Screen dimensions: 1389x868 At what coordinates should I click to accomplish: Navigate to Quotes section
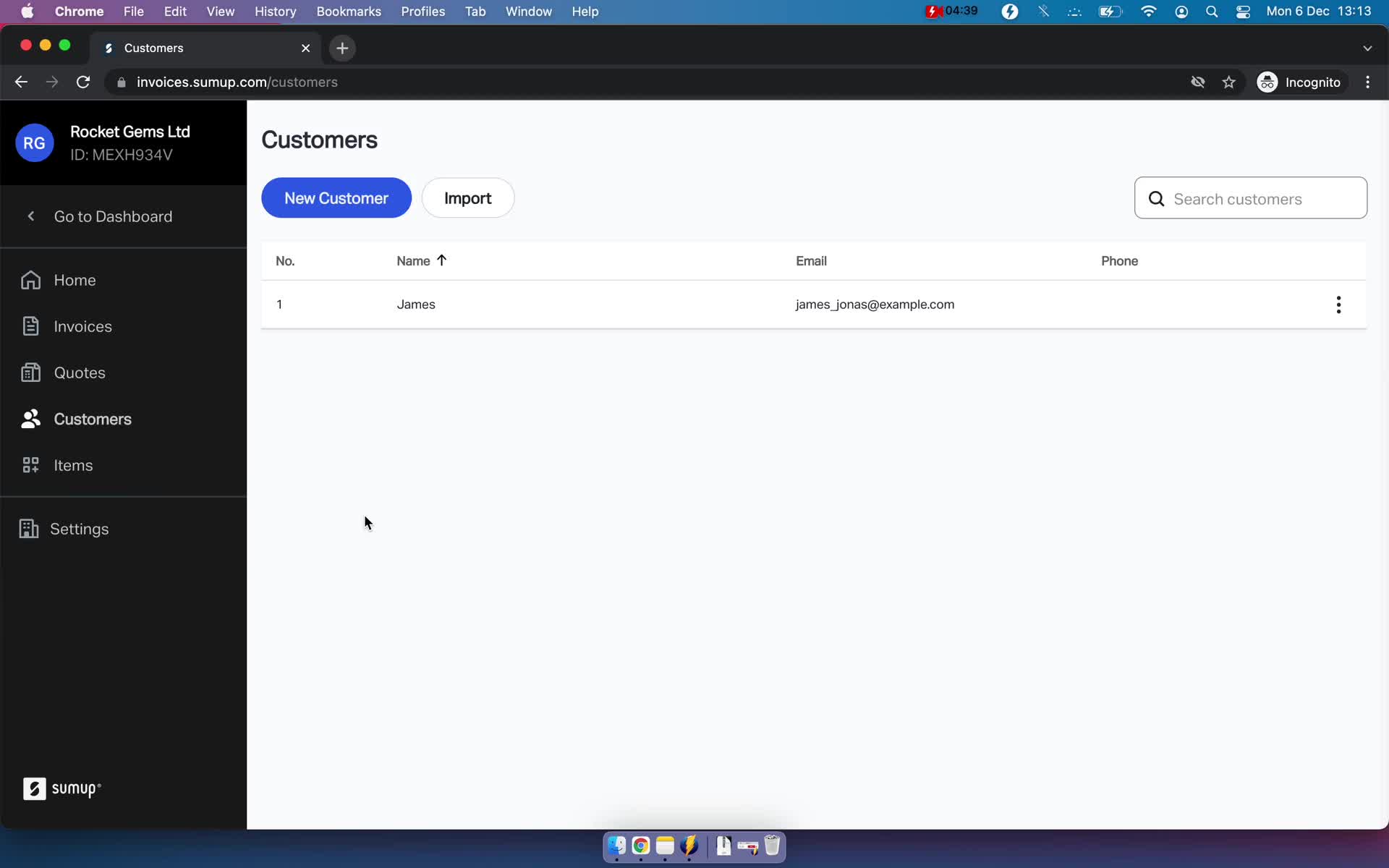point(79,372)
